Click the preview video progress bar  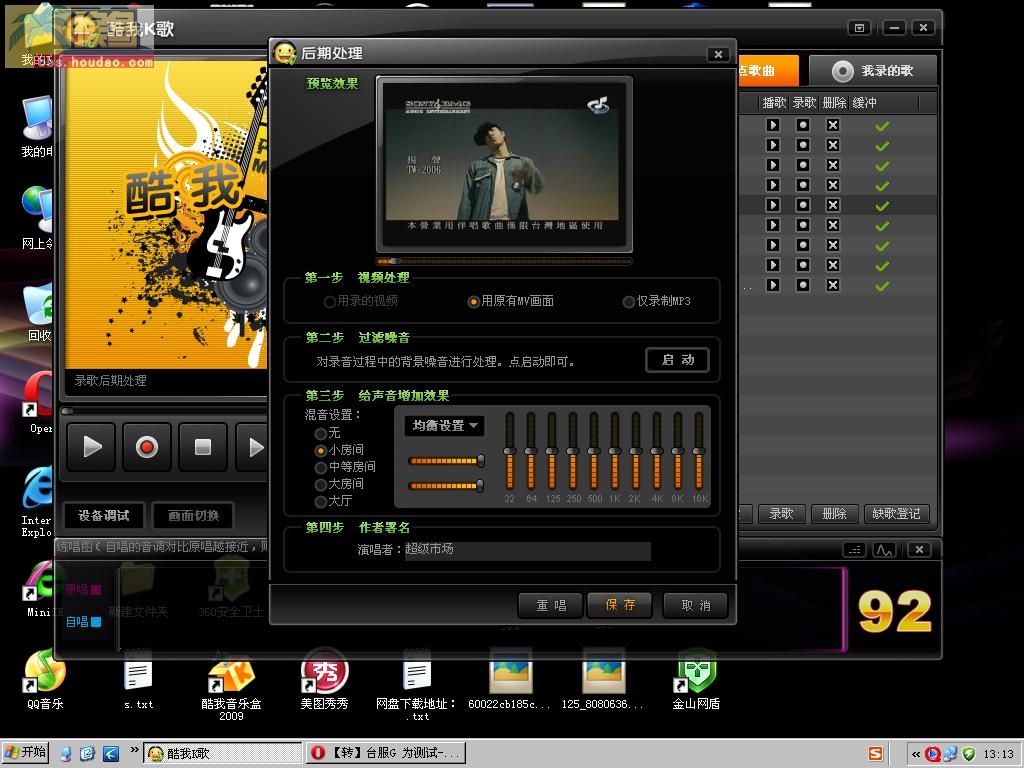tap(504, 261)
